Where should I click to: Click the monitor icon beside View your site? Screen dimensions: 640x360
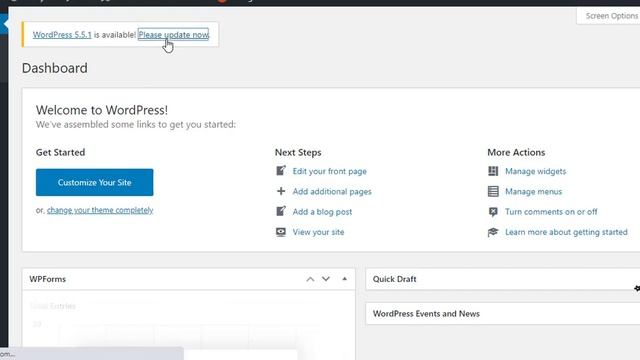pos(281,232)
